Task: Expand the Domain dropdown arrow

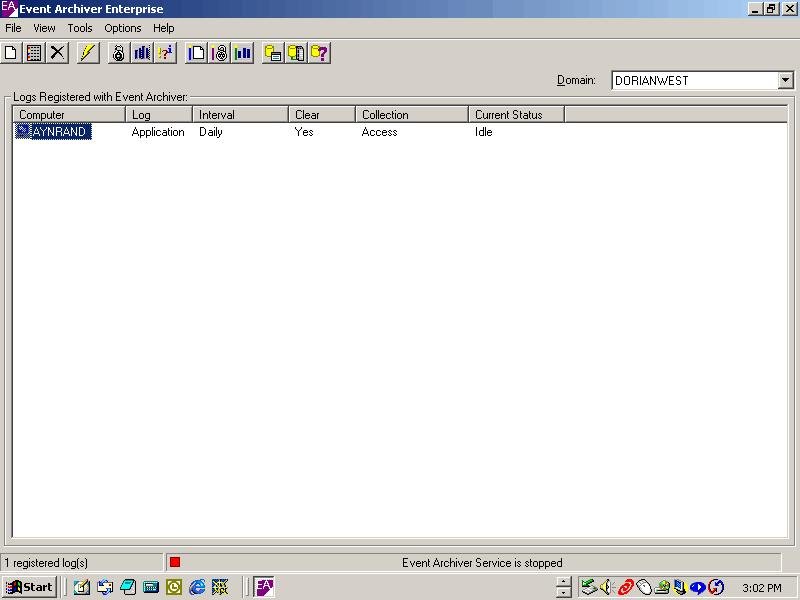Action: pyautogui.click(x=785, y=80)
